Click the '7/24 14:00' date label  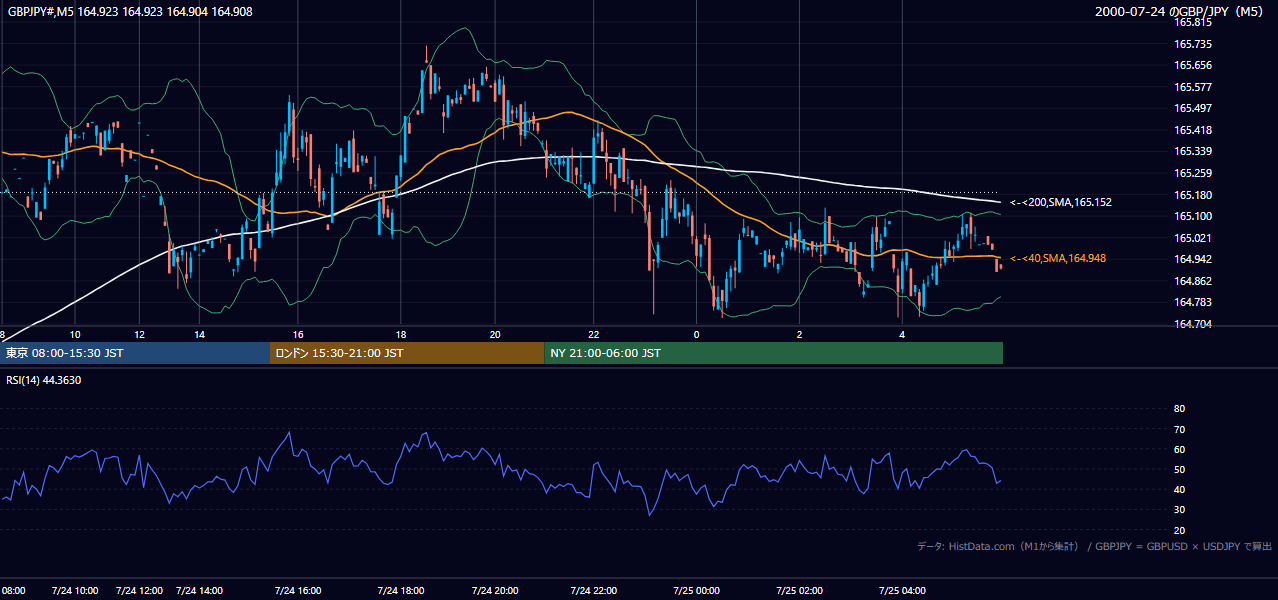pyautogui.click(x=199, y=591)
